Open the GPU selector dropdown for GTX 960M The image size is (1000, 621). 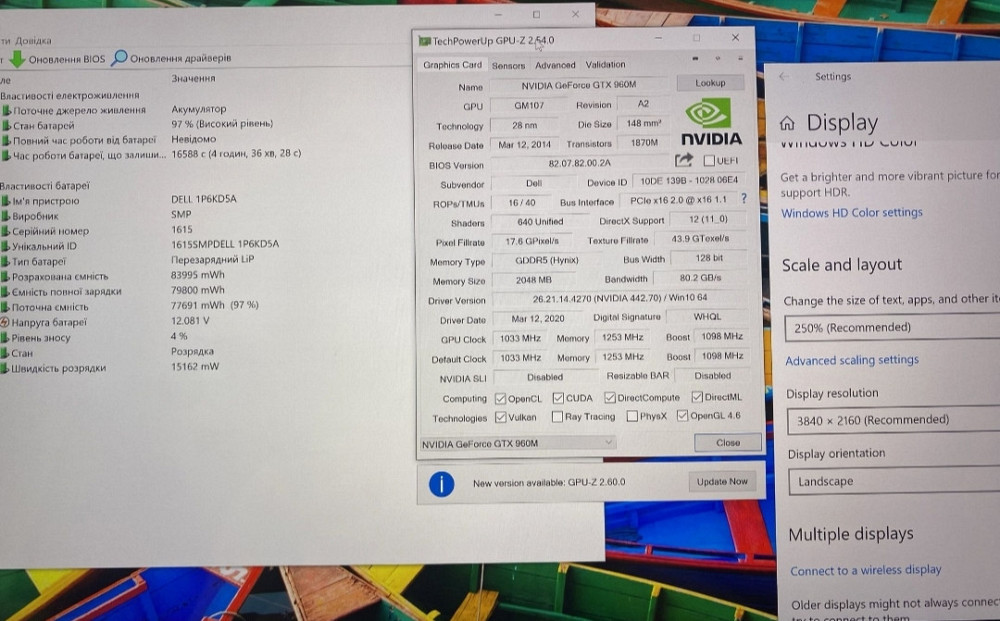tap(518, 443)
